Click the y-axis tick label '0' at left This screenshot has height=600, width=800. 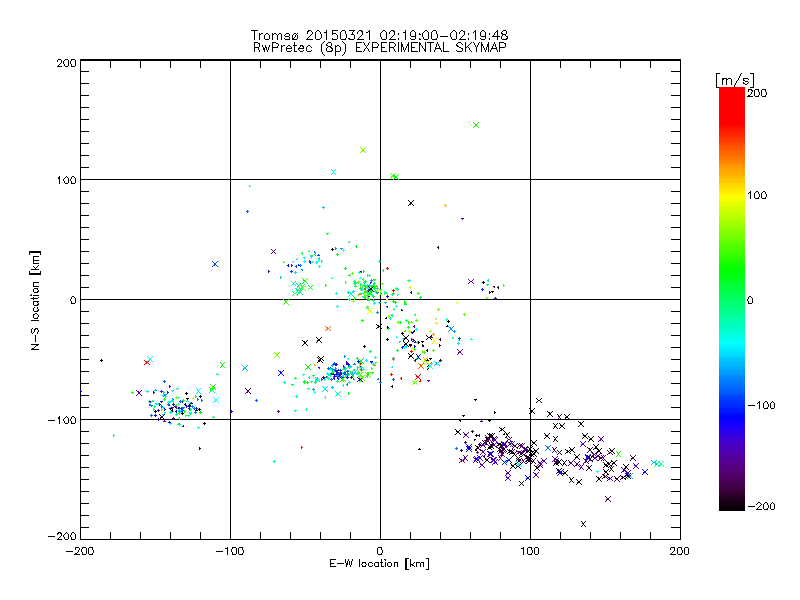73,300
